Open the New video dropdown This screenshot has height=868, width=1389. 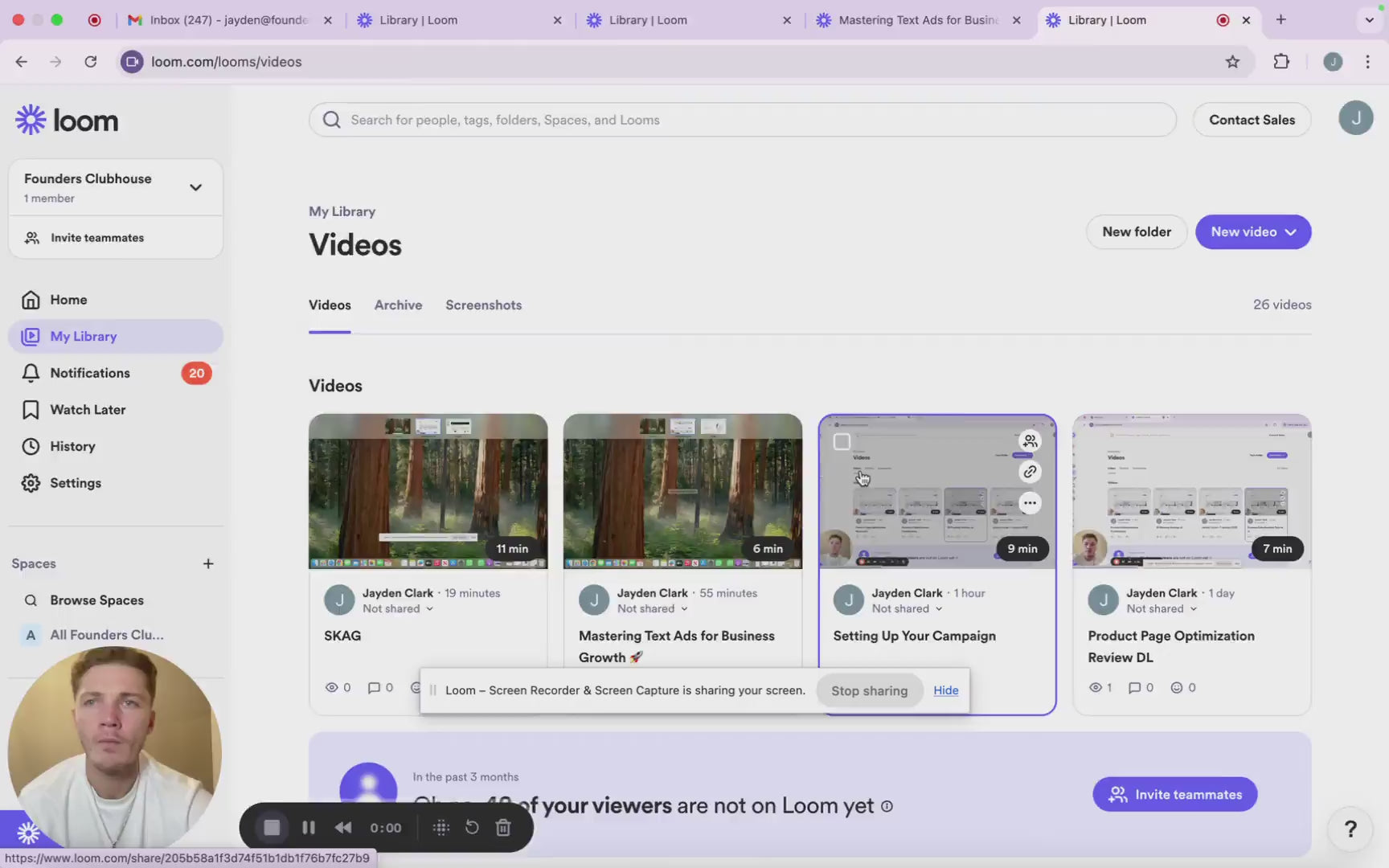coord(1252,232)
